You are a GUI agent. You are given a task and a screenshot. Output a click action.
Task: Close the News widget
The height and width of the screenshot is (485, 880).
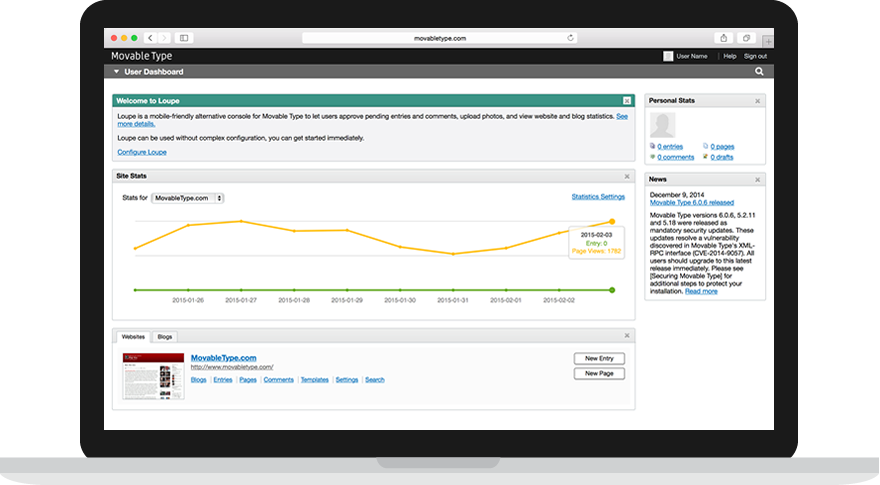758,180
